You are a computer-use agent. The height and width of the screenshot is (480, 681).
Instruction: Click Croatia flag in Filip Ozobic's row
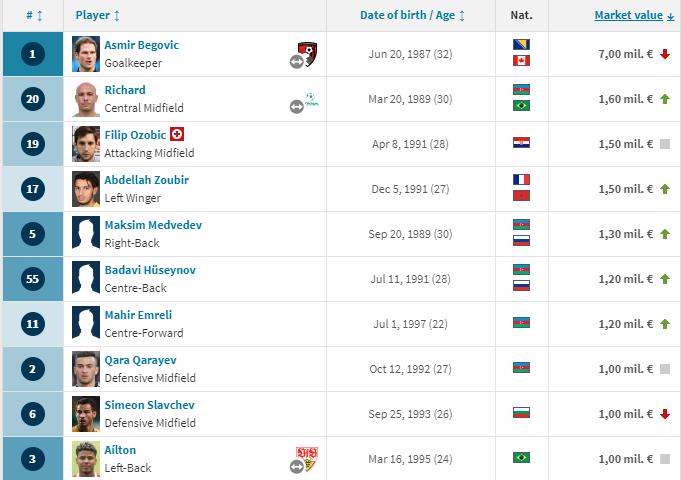[520, 143]
